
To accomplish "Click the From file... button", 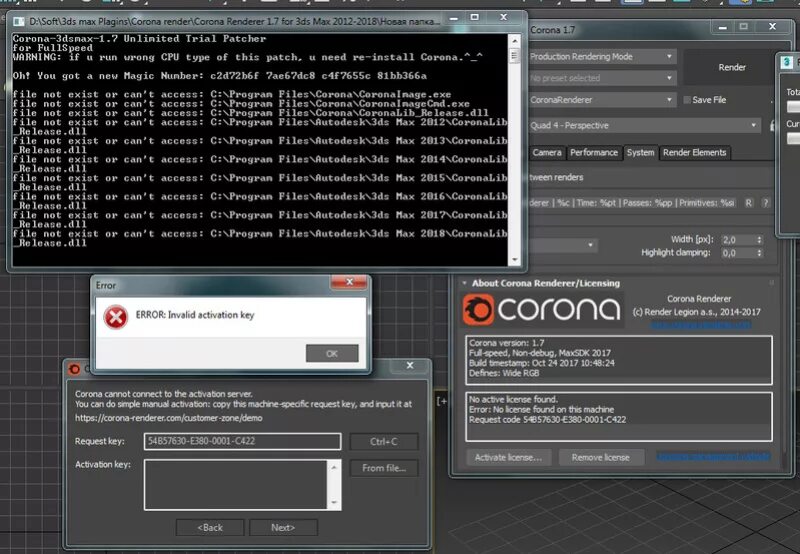I will (384, 468).
